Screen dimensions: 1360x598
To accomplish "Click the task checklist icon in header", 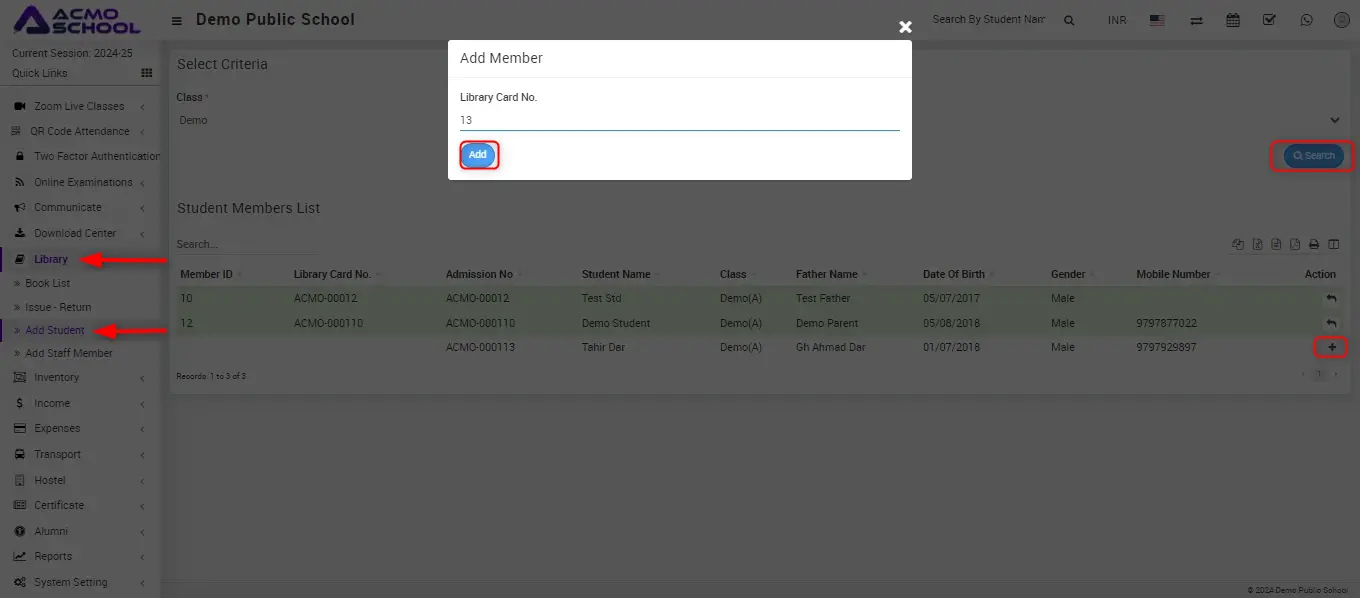I will pos(1269,20).
